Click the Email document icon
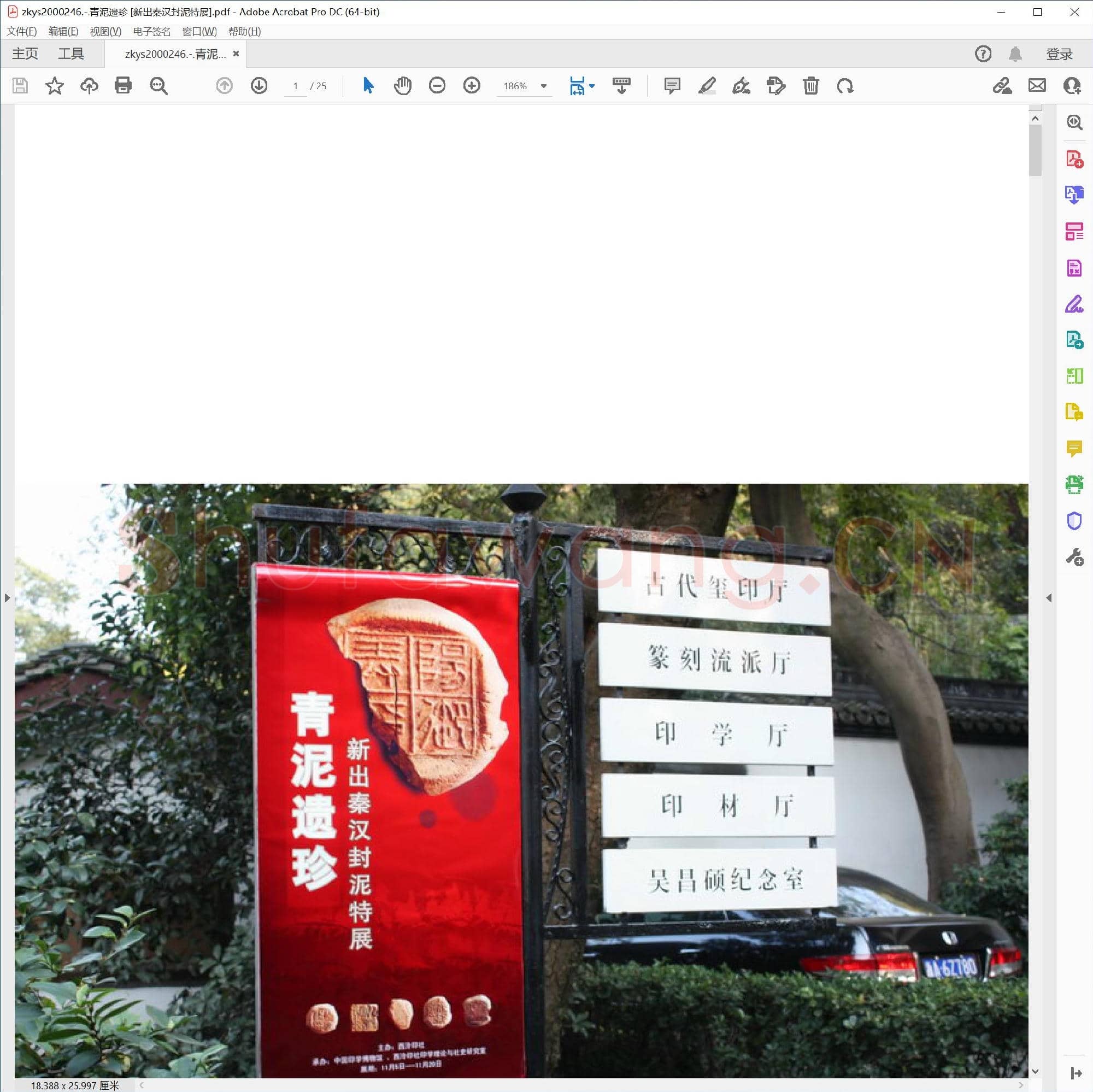Viewport: 1093px width, 1092px height. [x=1037, y=86]
